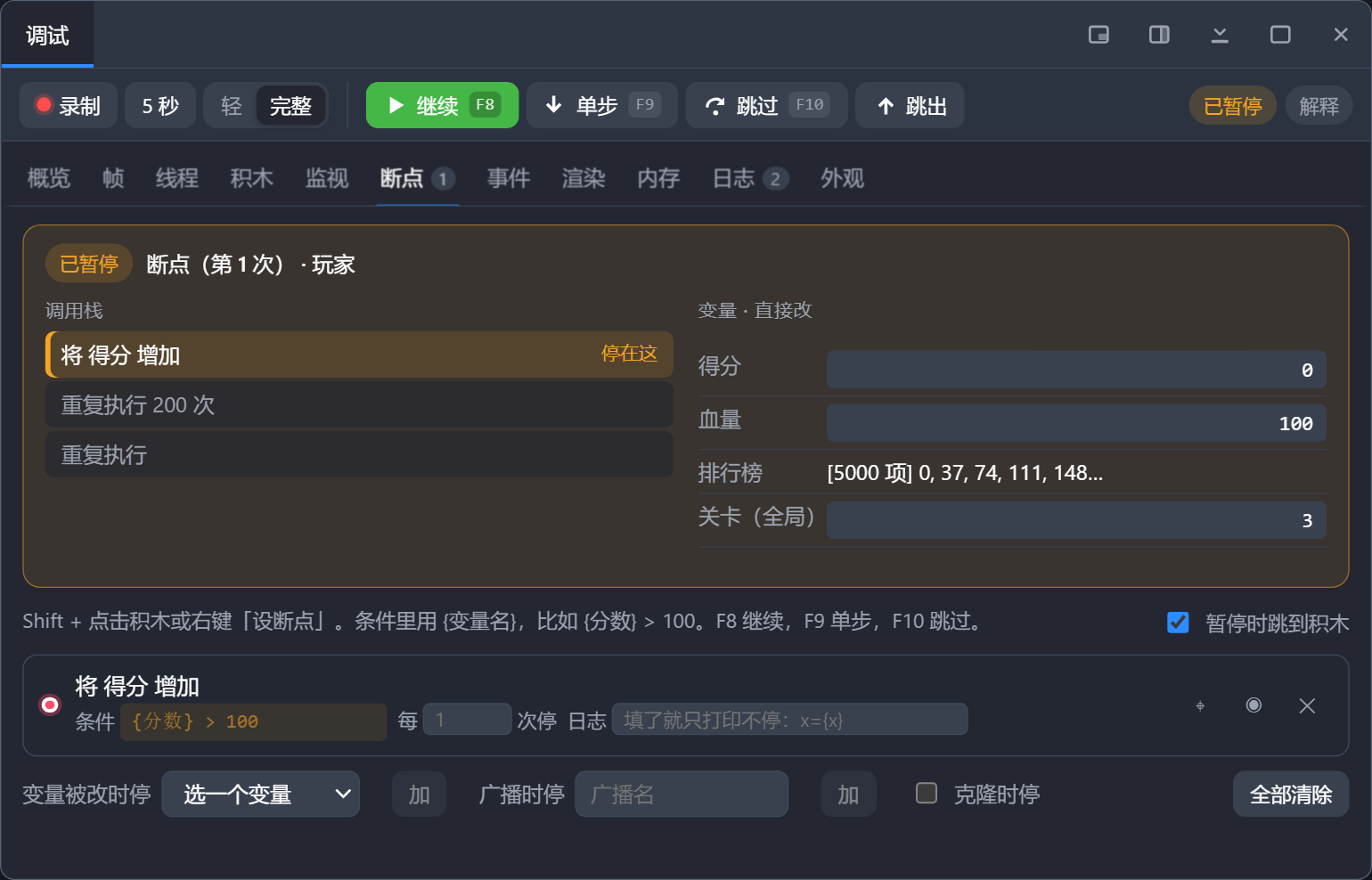This screenshot has height=880, width=1372.
Task: Click the side panel dock icon
Action: tap(1159, 35)
